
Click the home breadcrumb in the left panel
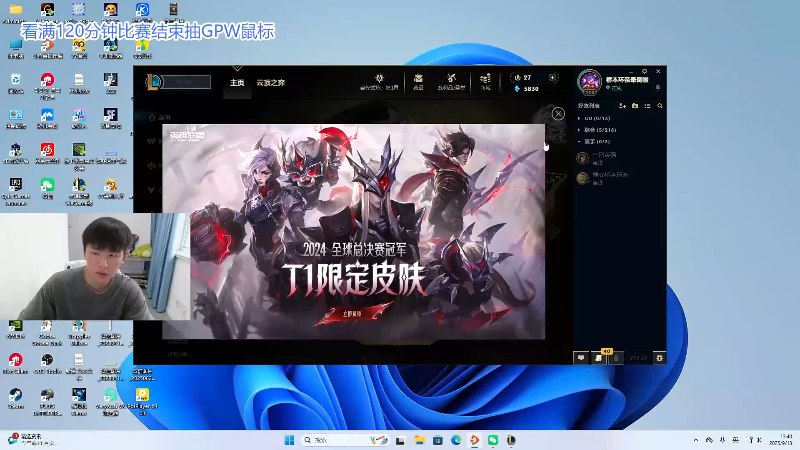click(159, 117)
